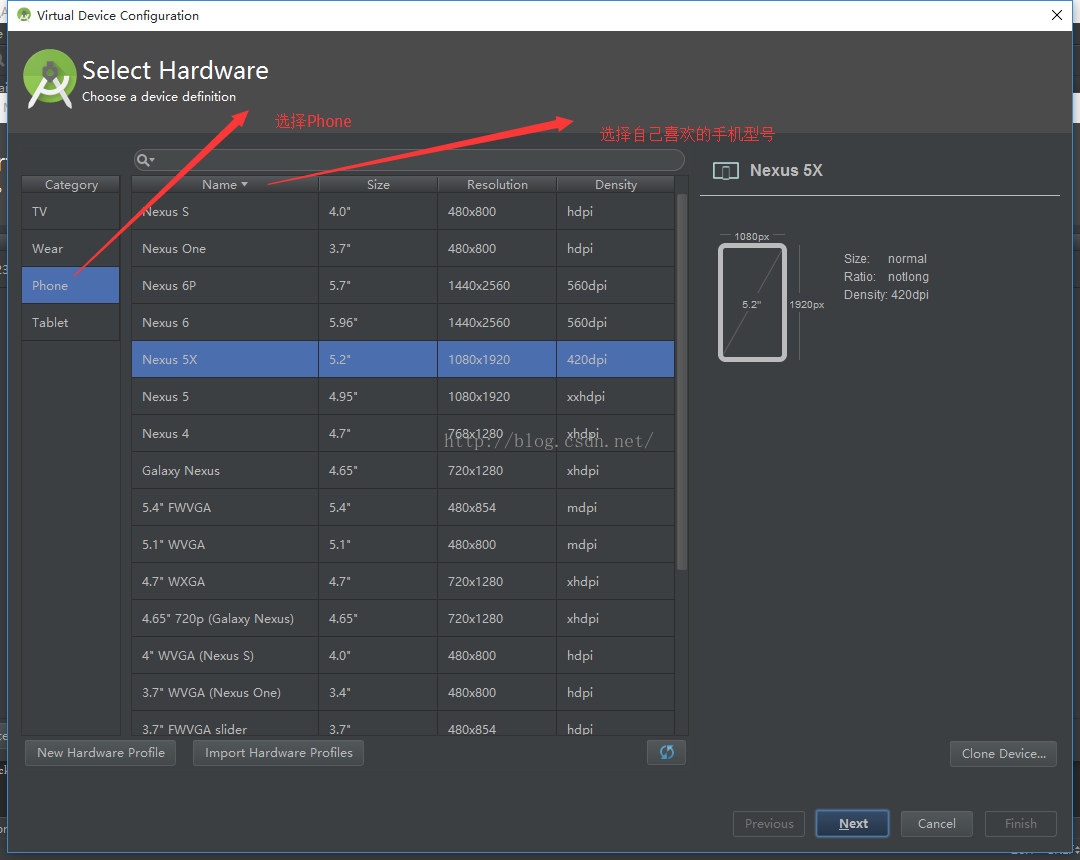Select the Phone category
The height and width of the screenshot is (860, 1080).
(x=70, y=285)
